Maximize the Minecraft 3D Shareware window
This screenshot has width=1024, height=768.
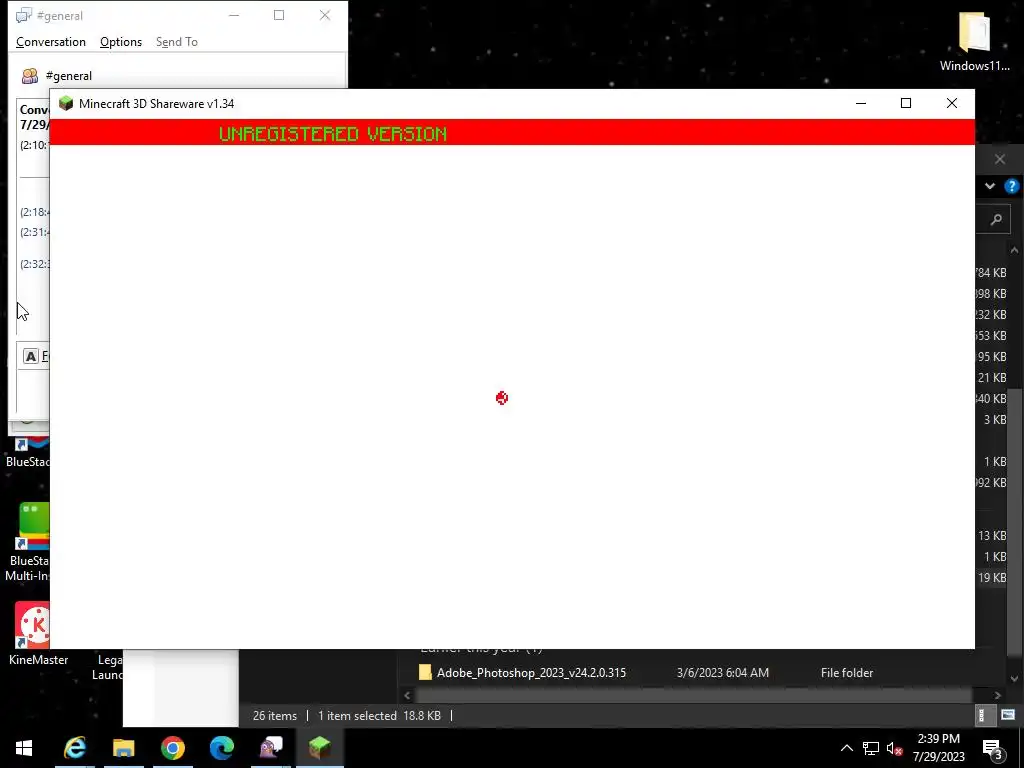pyautogui.click(x=906, y=103)
